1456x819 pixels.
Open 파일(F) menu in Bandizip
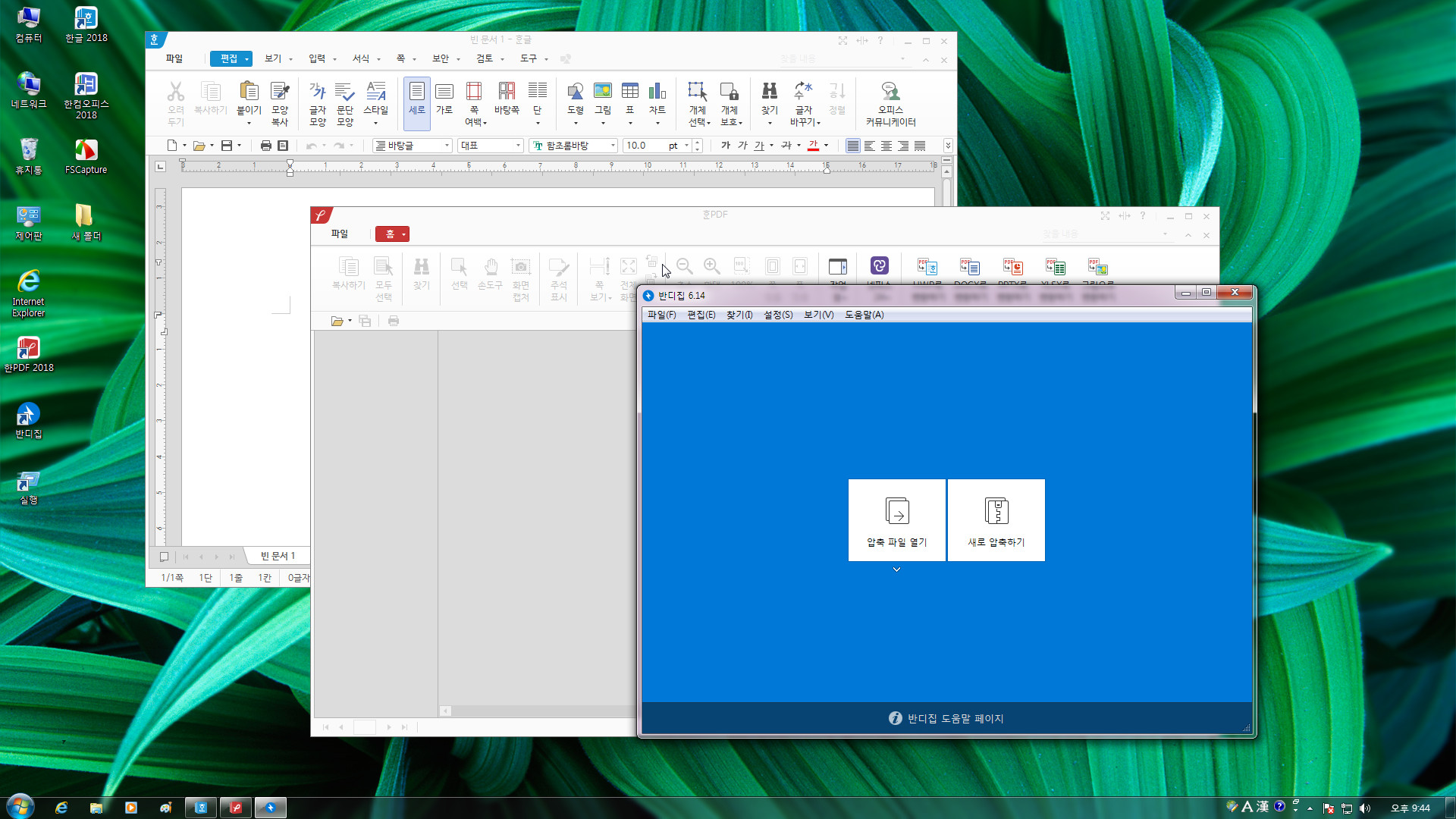(x=661, y=315)
